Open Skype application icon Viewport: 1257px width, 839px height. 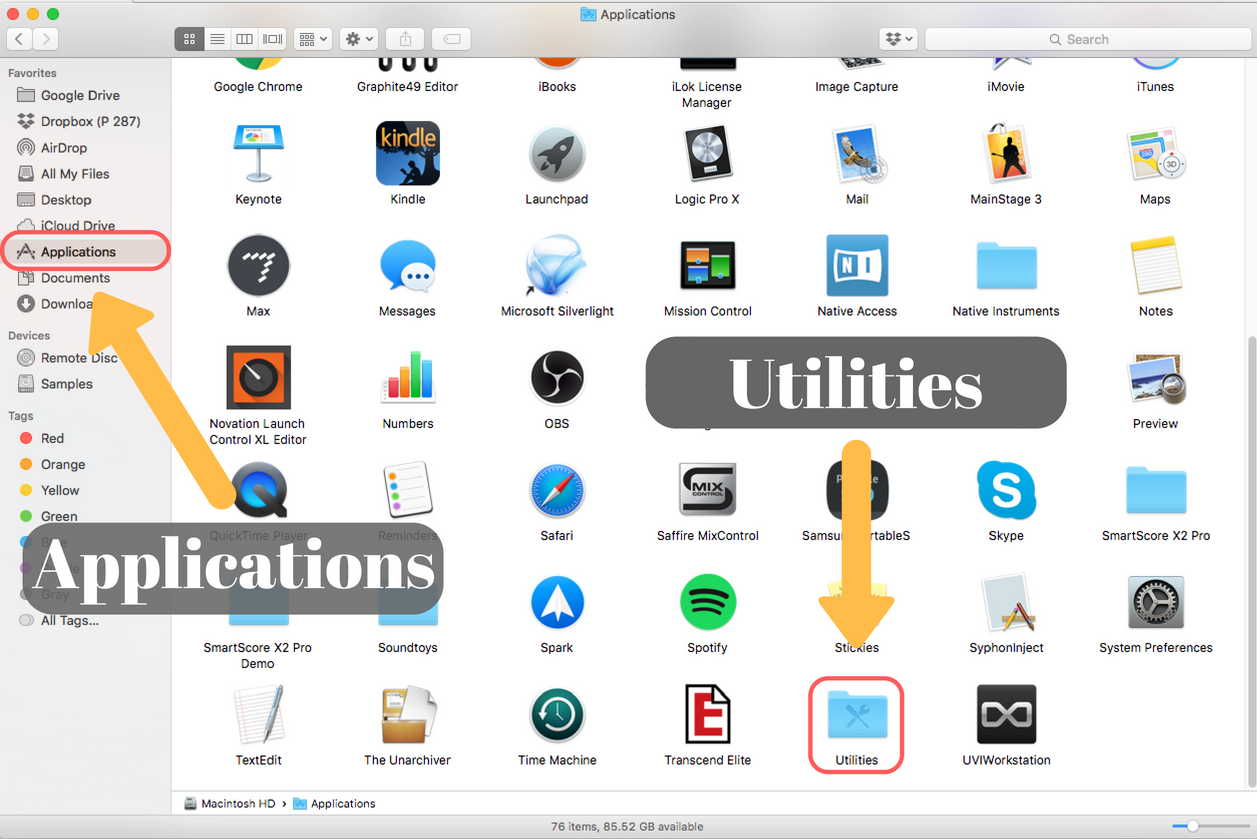pyautogui.click(x=1005, y=490)
